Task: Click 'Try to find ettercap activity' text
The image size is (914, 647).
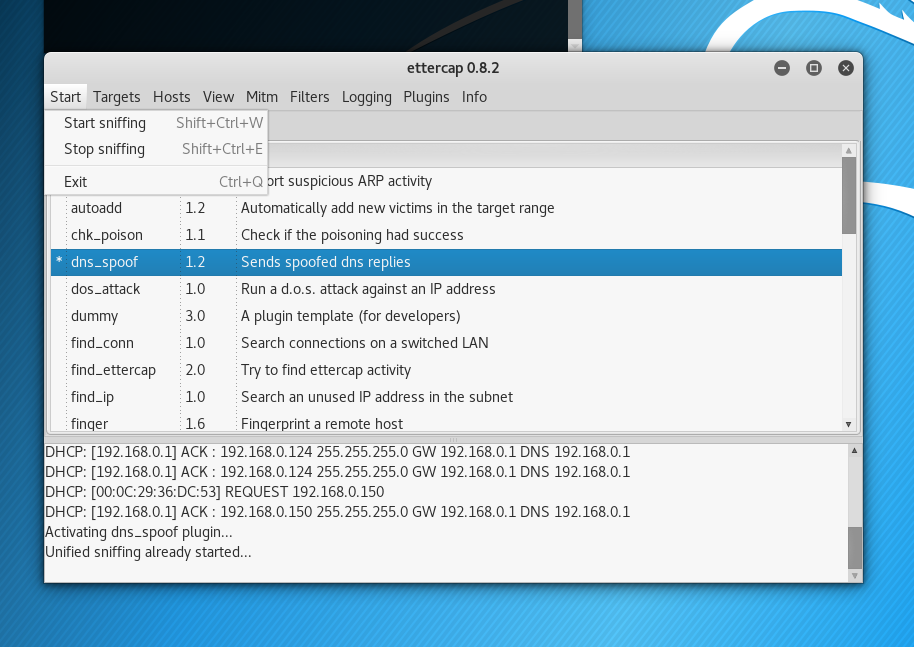Action: pos(326,370)
